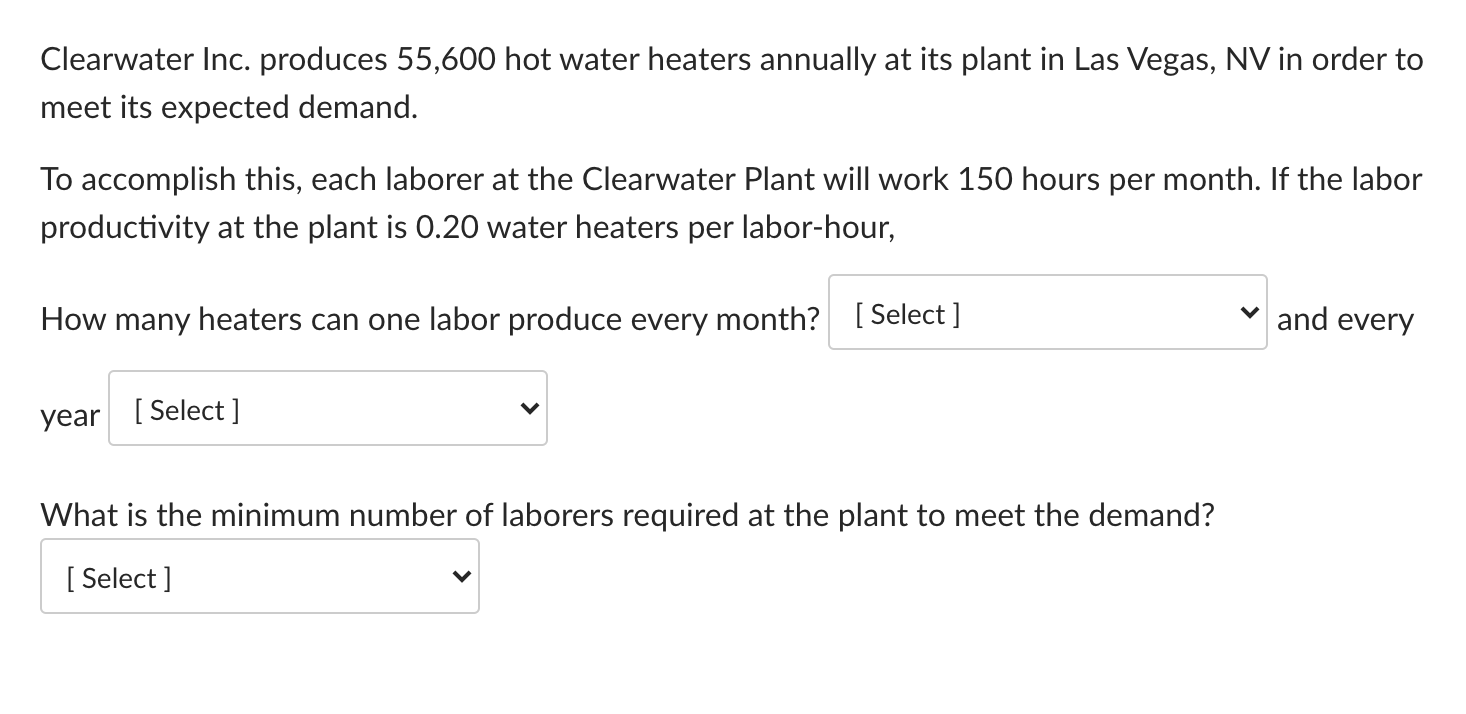Screen dimensions: 1466x714
Task: Click the first paragraph about Clearwater Inc.
Action: pyautogui.click(x=731, y=83)
